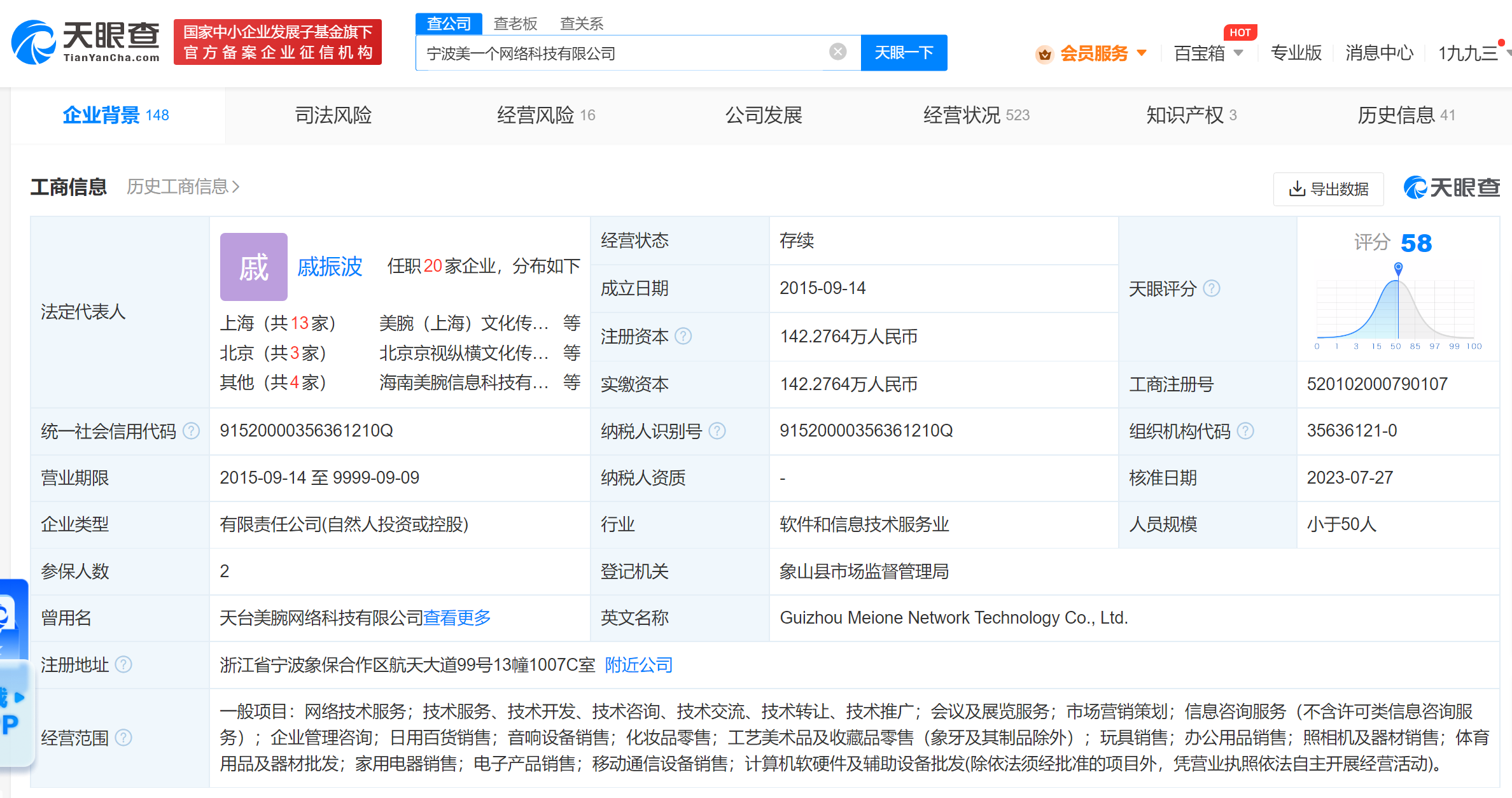The height and width of the screenshot is (798, 1512).
Task: Clear the search box text
Action: (x=838, y=52)
